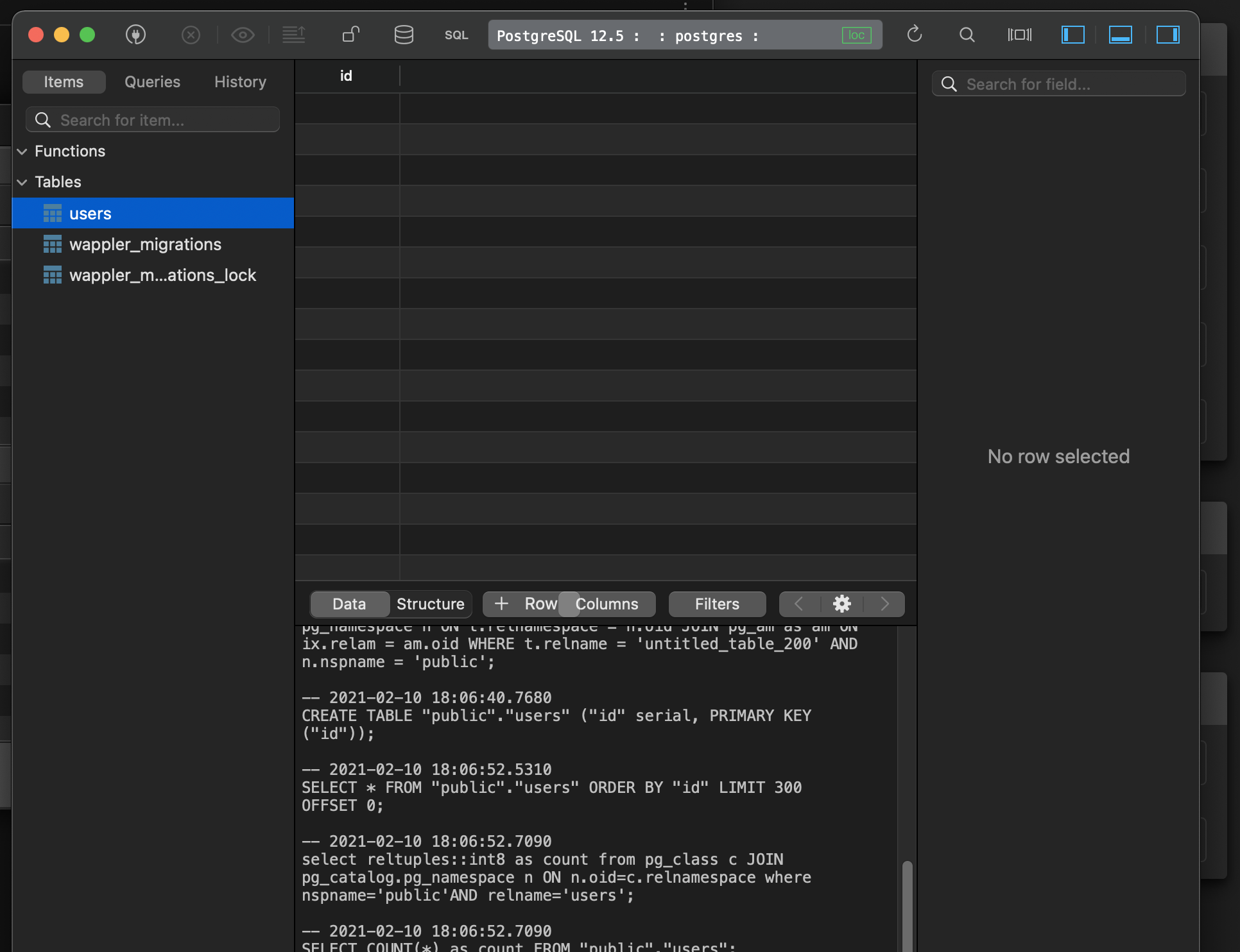Click the toolbar magnifier search icon
This screenshot has height=952, width=1240.
tap(967, 35)
